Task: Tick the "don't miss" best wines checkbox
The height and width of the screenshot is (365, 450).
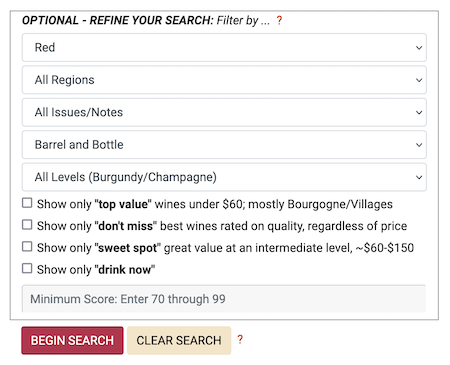Action: (27, 225)
